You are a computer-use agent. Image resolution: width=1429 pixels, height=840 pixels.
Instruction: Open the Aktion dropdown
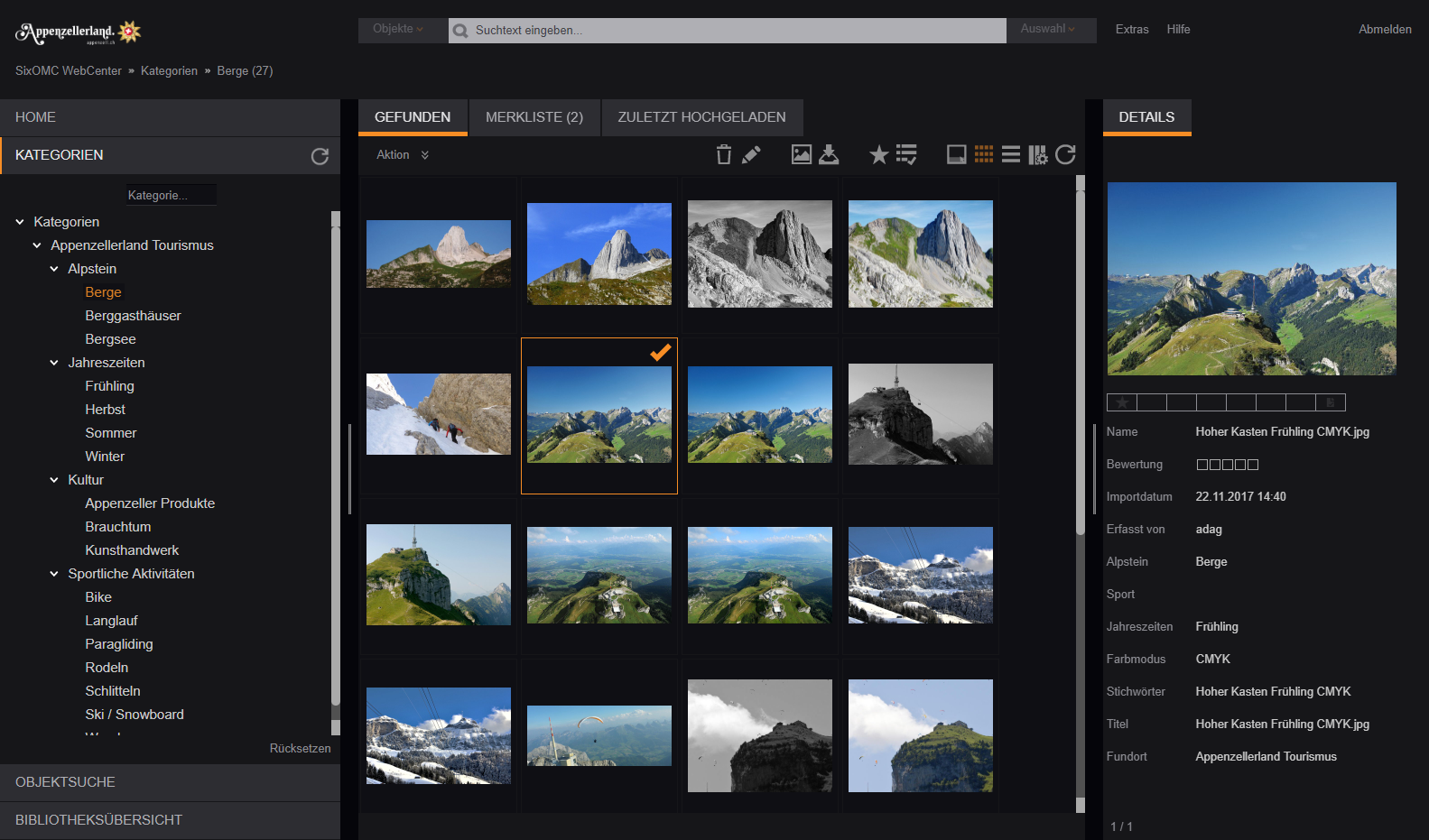coord(403,155)
